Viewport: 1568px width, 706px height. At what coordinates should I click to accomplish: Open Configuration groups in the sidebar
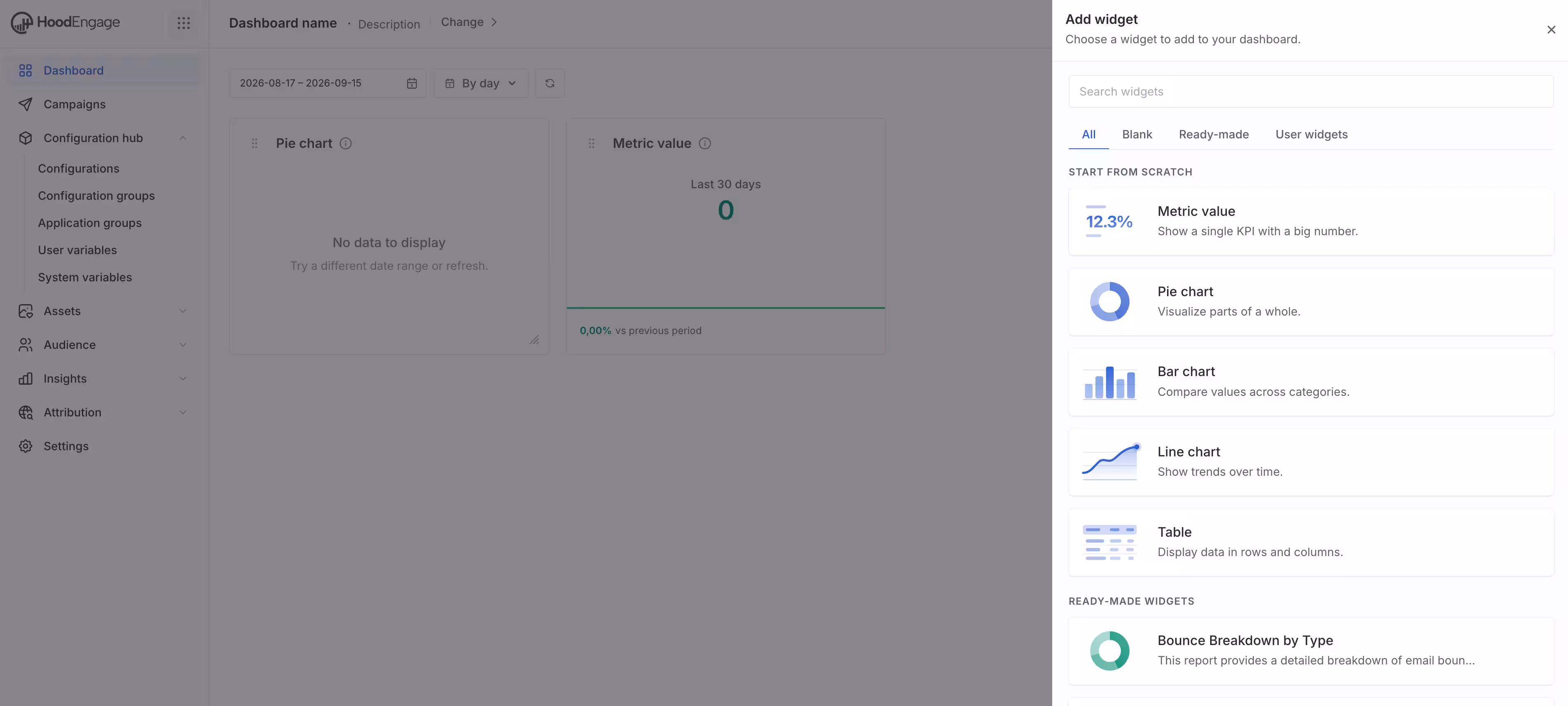point(96,196)
